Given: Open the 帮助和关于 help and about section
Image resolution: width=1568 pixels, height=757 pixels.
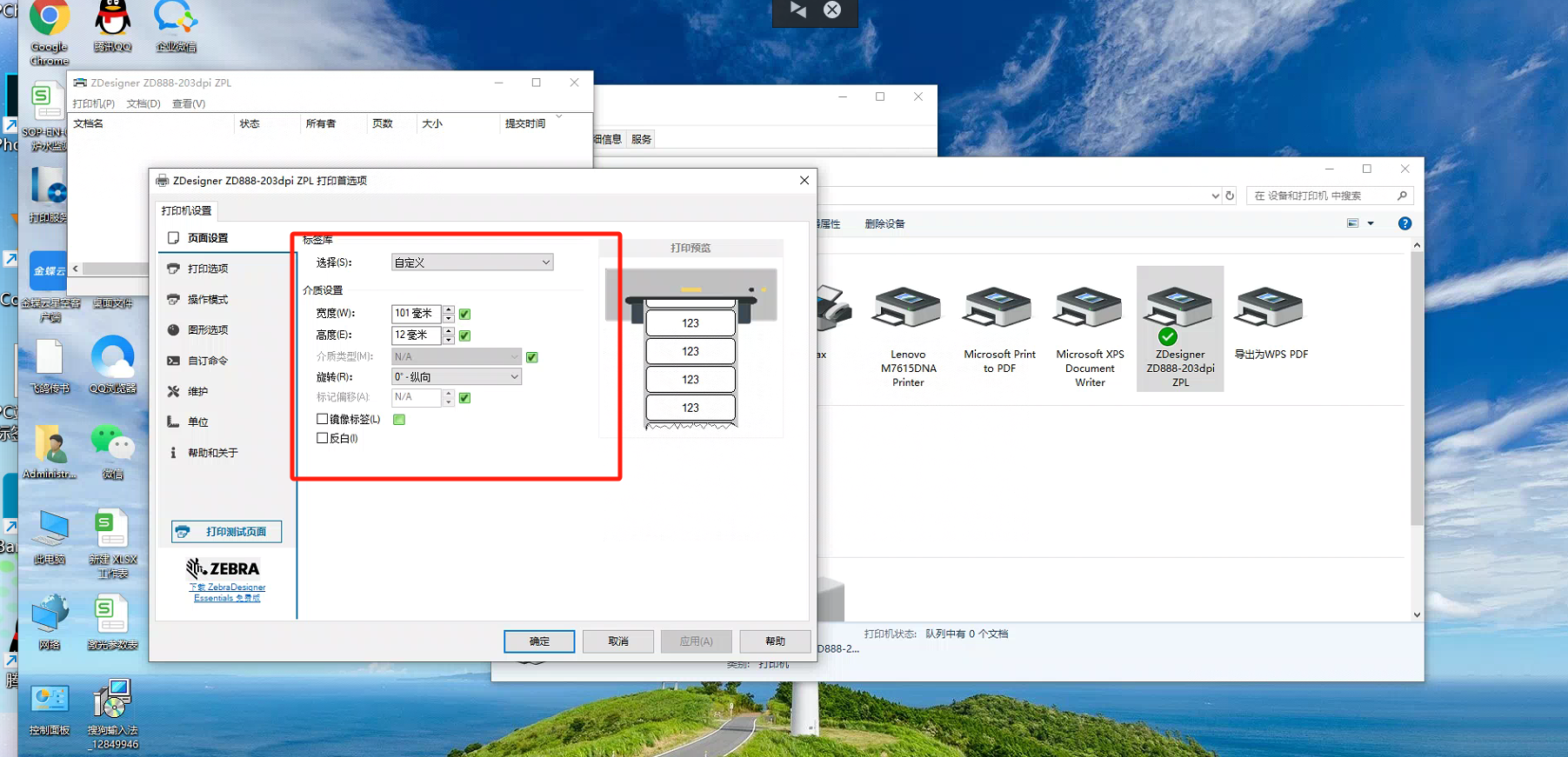Looking at the screenshot, I should click(212, 453).
